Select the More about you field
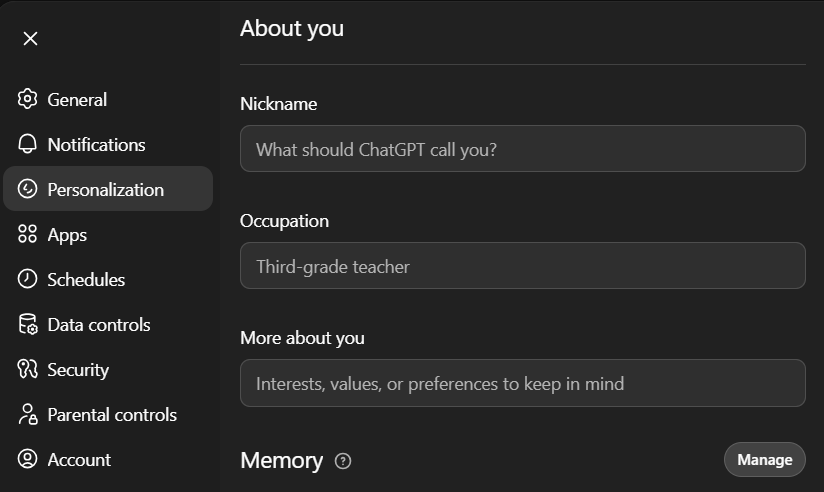The image size is (824, 492). pyautogui.click(x=522, y=383)
